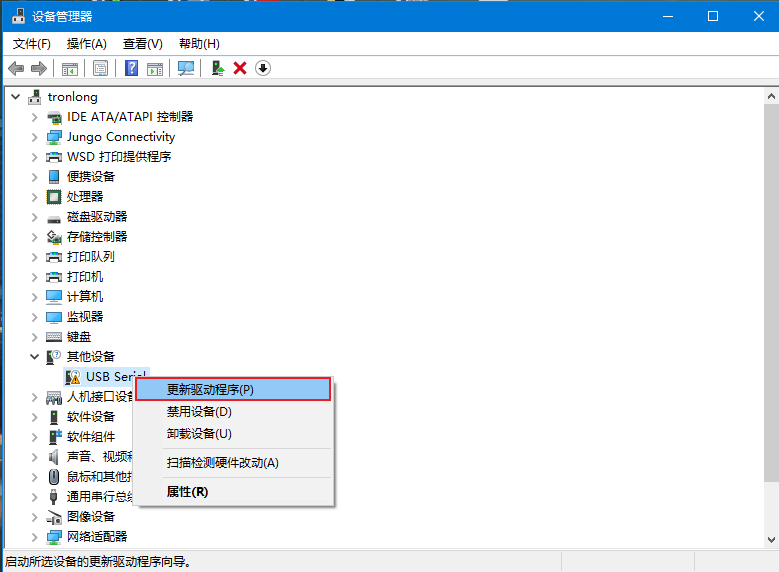The height and width of the screenshot is (572, 779).
Task: Select the 图像设备 tree label
Action: click(x=91, y=517)
